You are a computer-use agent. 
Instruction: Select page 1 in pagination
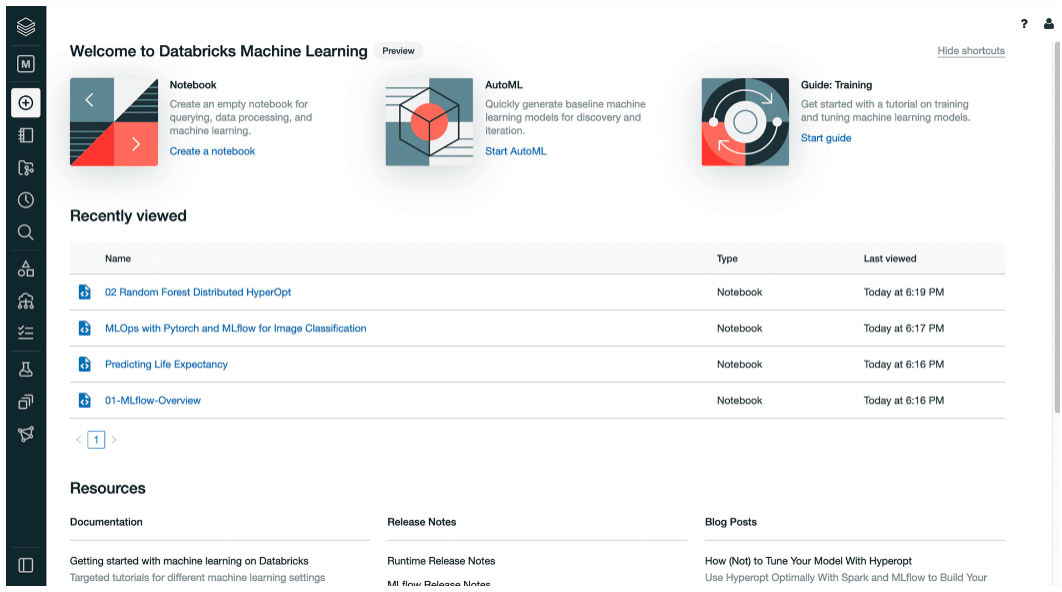coord(96,440)
